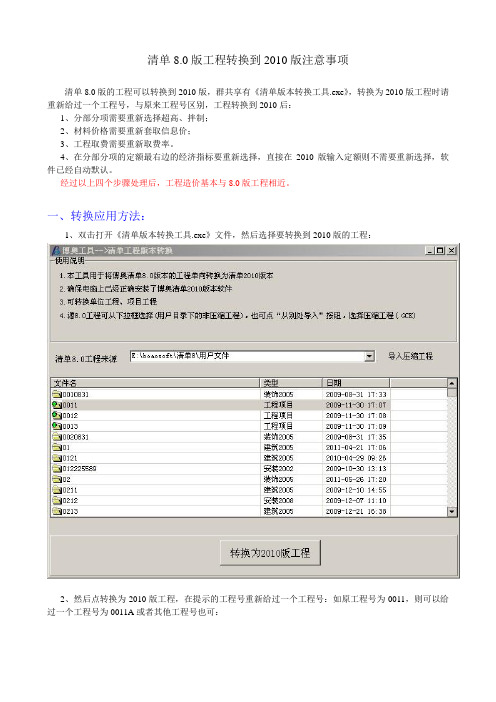Select file name 0020831
The image size is (496, 702).
[76, 437]
